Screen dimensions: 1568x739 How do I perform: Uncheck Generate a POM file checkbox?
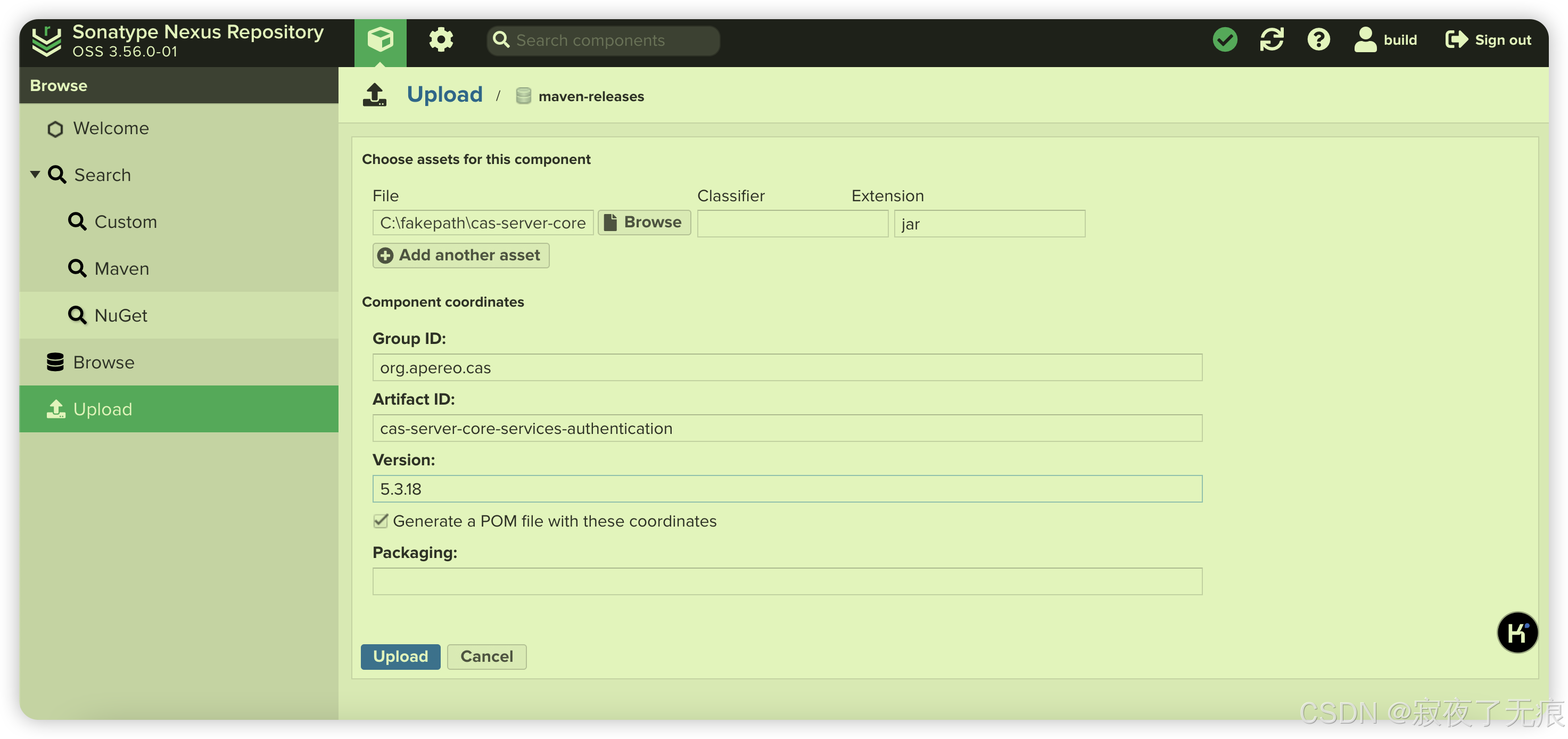[381, 521]
